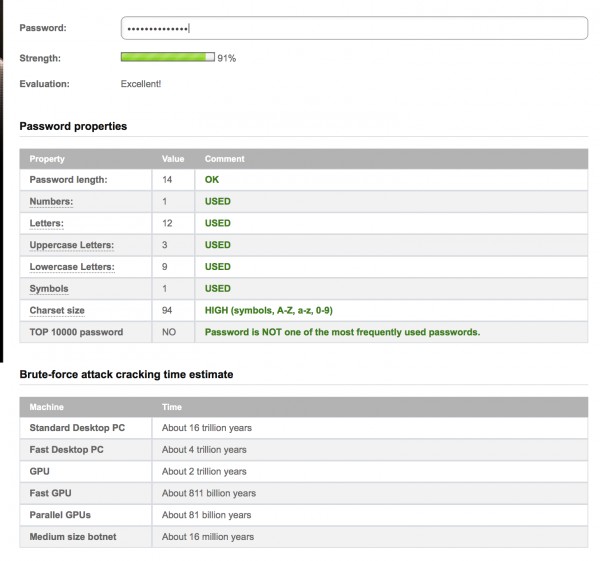This screenshot has height=561, width=600.
Task: Click into the Password input field
Action: coord(354,28)
